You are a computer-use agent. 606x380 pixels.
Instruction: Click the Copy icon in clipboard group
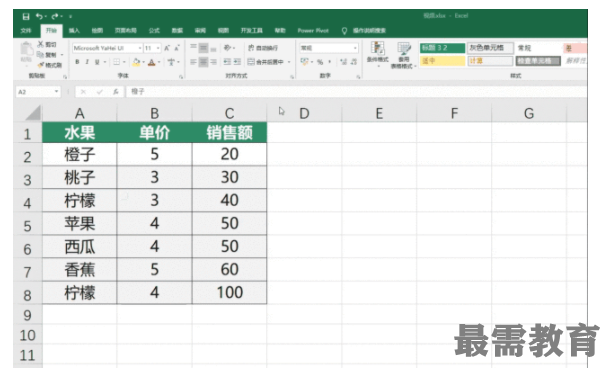[41, 55]
